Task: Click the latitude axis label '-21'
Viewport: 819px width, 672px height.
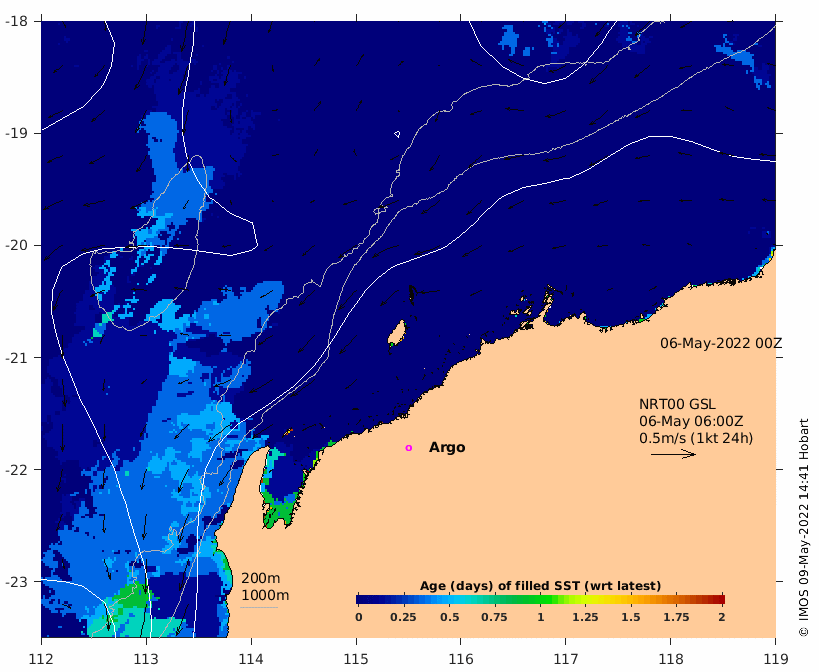Action: pyautogui.click(x=16, y=357)
